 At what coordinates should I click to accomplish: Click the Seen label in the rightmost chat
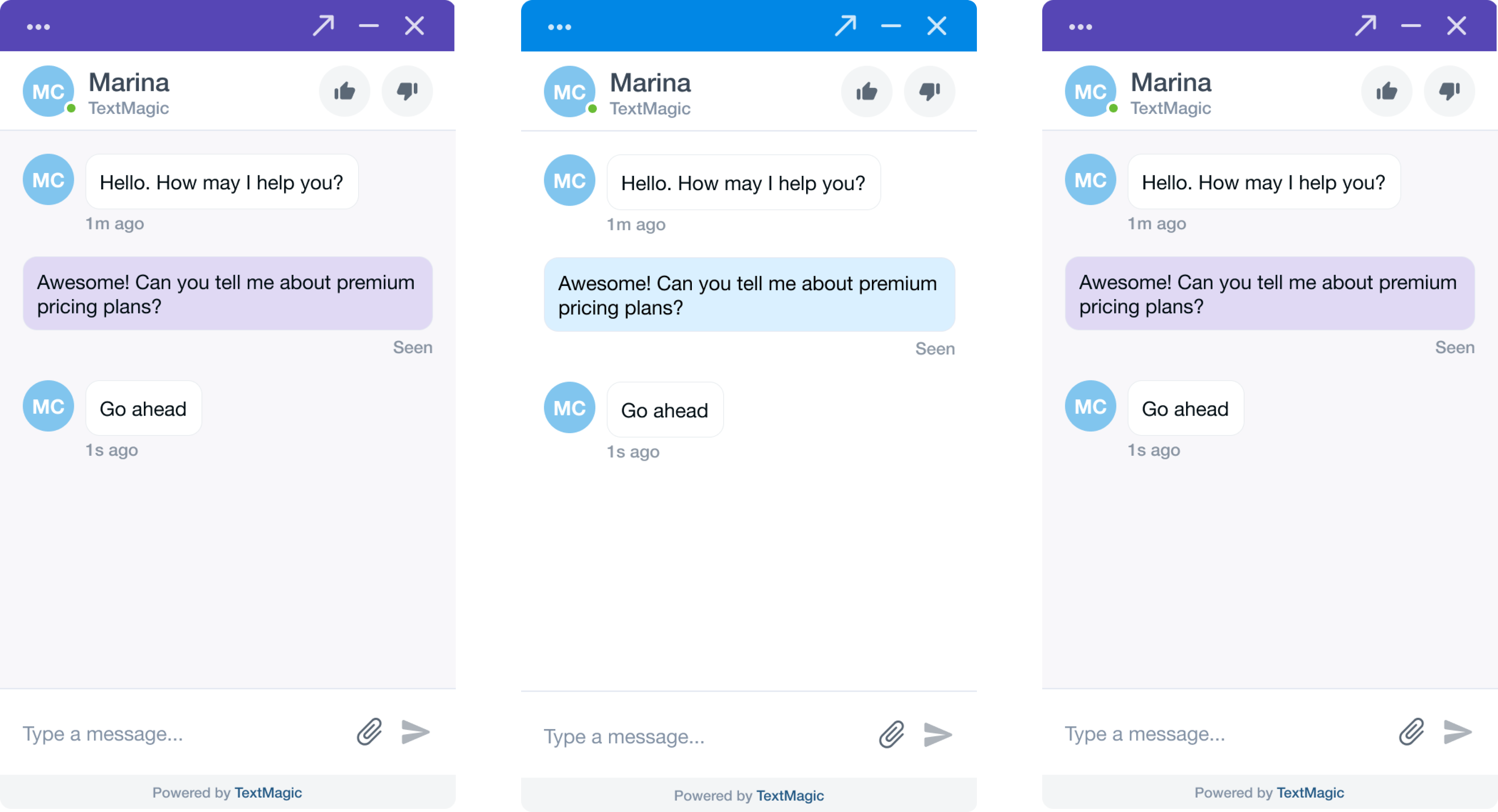pyautogui.click(x=1455, y=347)
